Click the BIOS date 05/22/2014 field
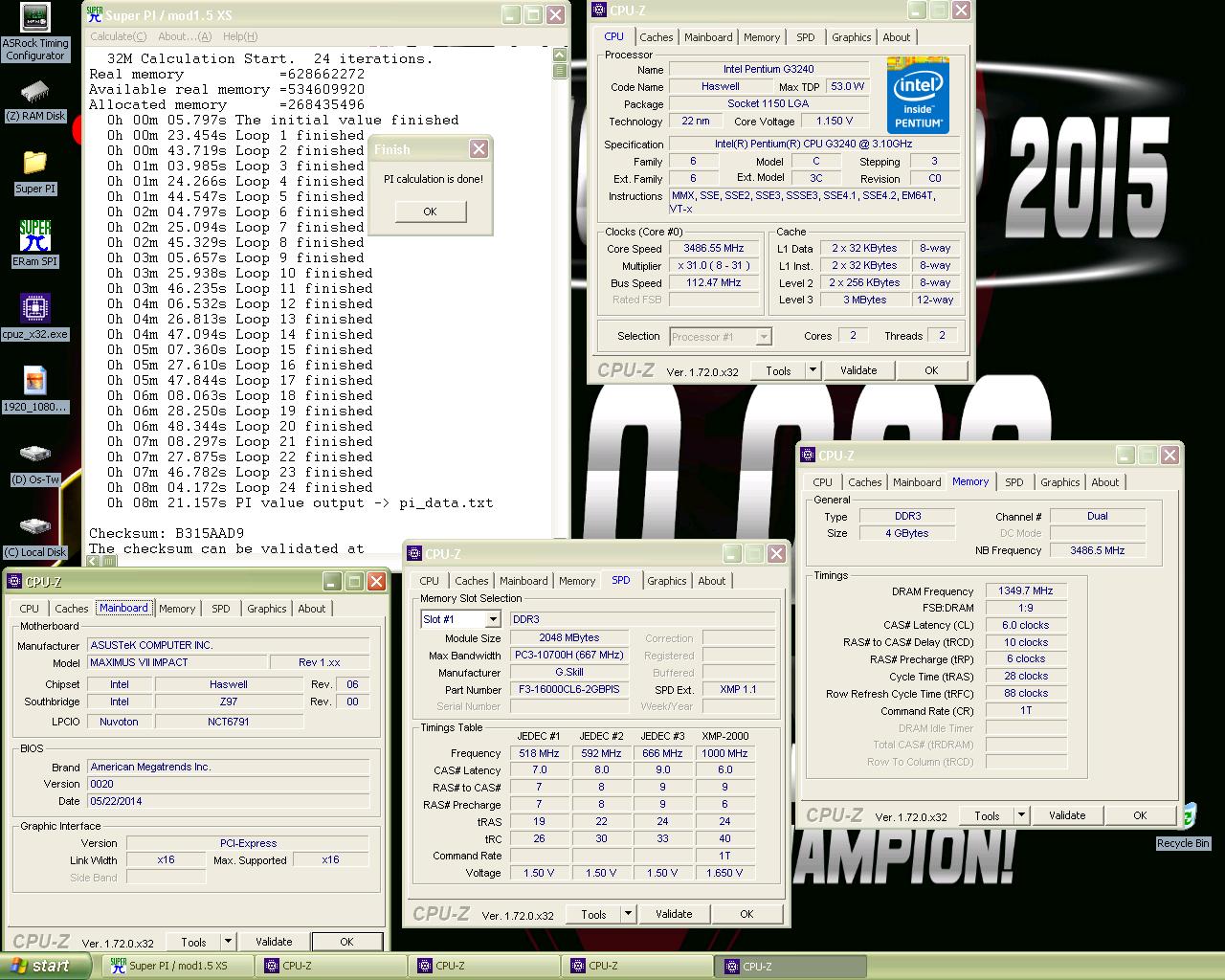The image size is (1225, 980). pyautogui.click(x=228, y=801)
